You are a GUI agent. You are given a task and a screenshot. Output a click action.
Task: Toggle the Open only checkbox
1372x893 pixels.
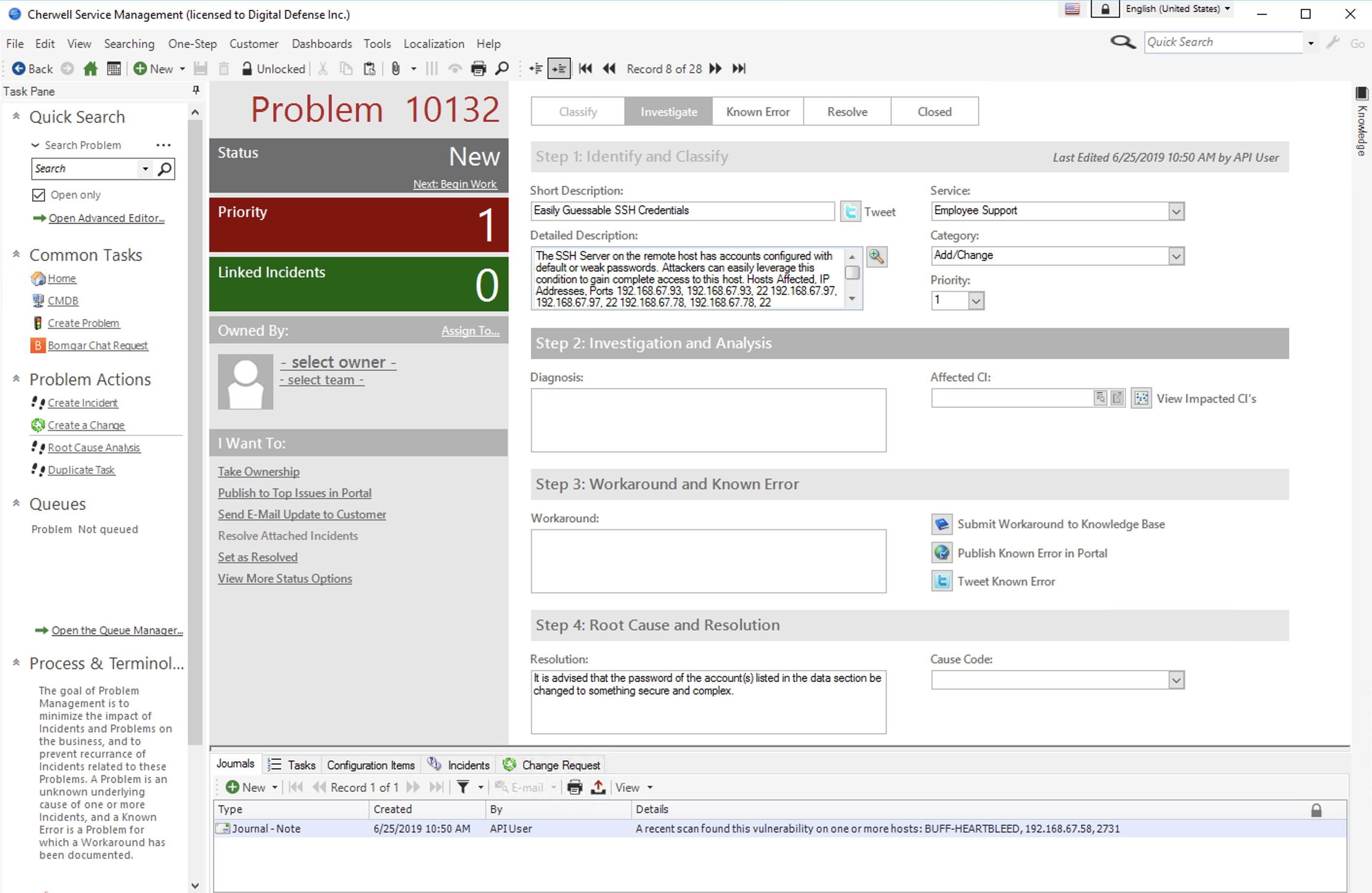(x=38, y=195)
